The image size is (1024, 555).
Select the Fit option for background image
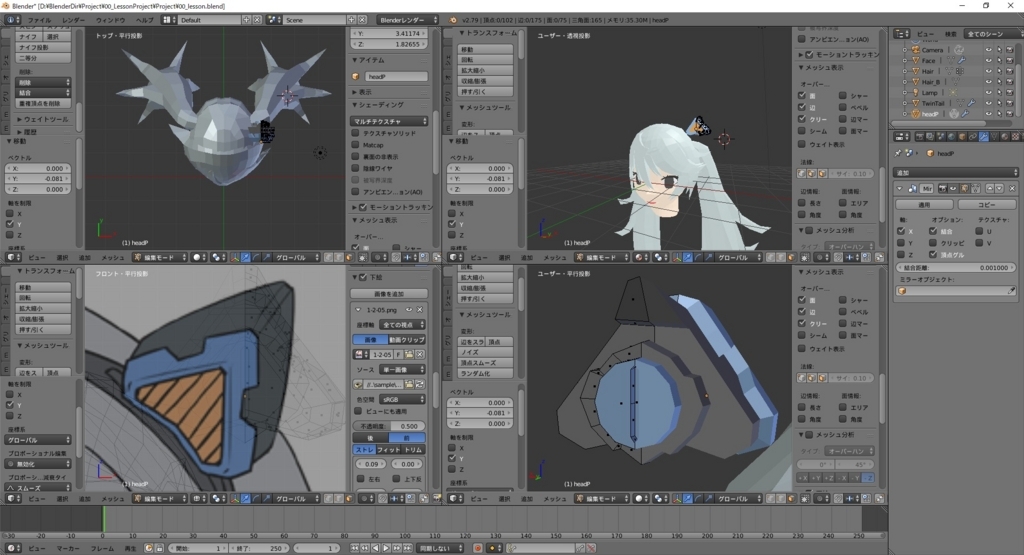coord(388,449)
